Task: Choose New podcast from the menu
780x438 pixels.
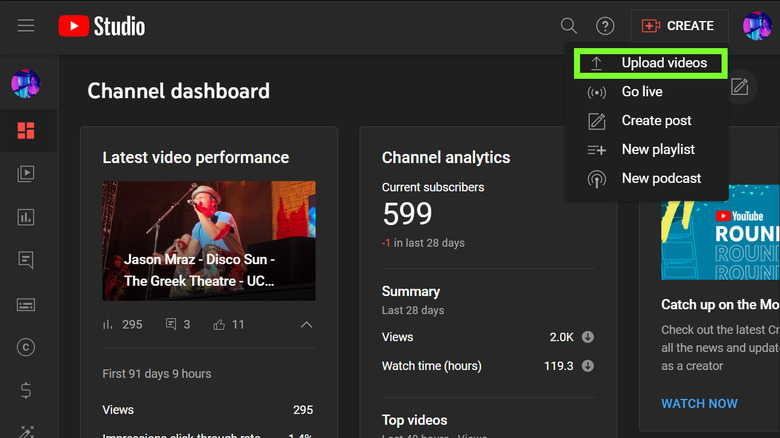Action: (x=660, y=179)
